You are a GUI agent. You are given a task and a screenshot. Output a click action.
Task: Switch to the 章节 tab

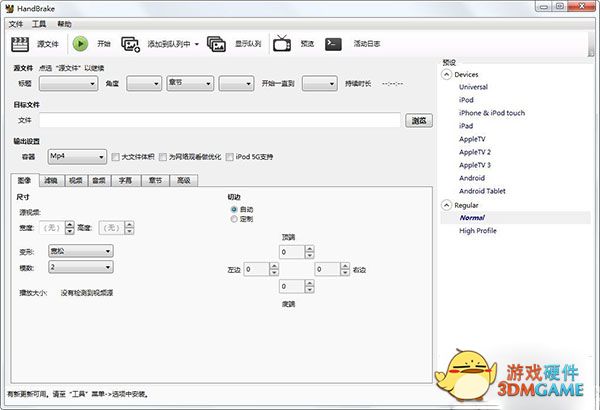click(155, 180)
